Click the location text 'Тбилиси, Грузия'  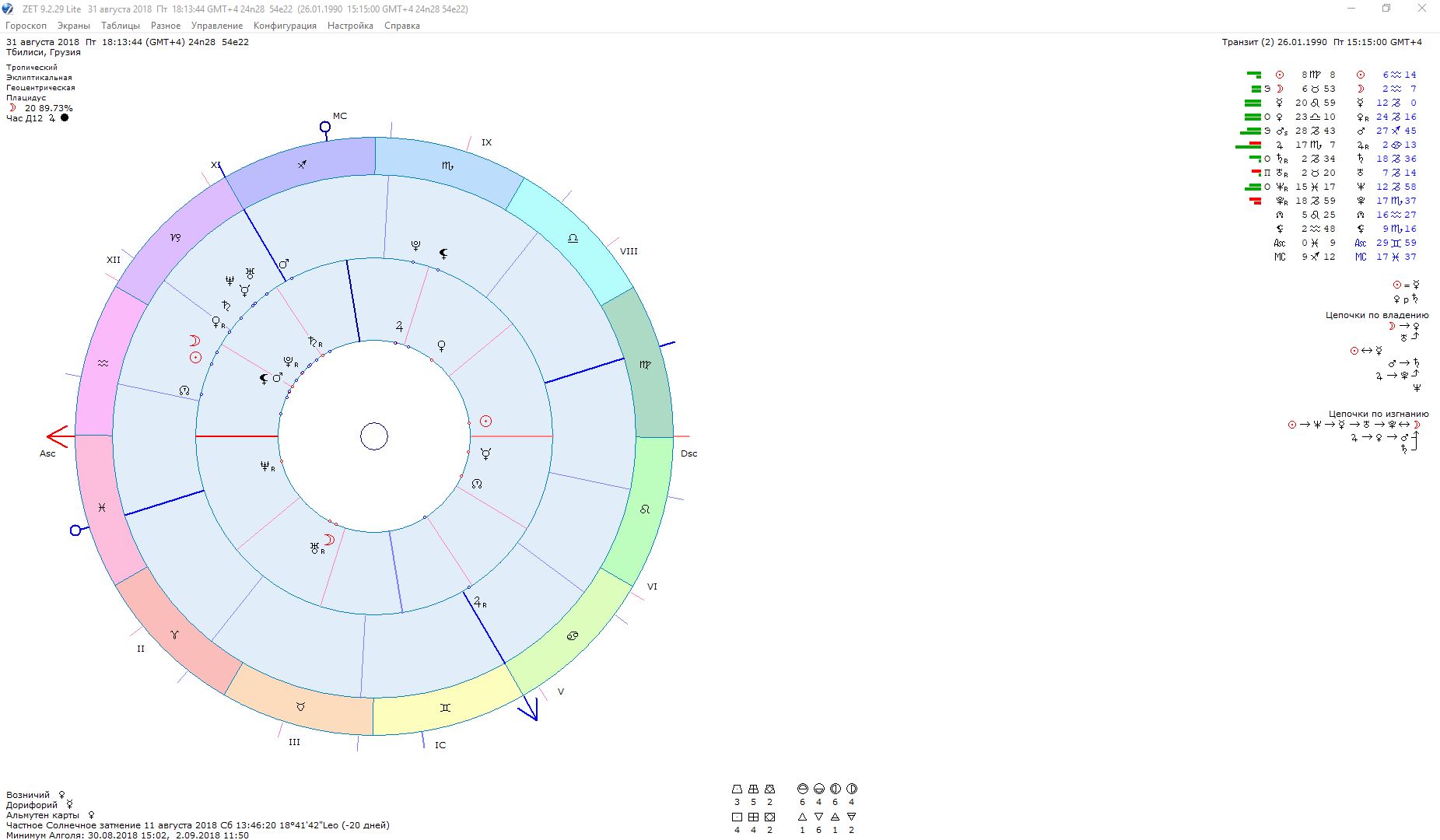[x=44, y=53]
